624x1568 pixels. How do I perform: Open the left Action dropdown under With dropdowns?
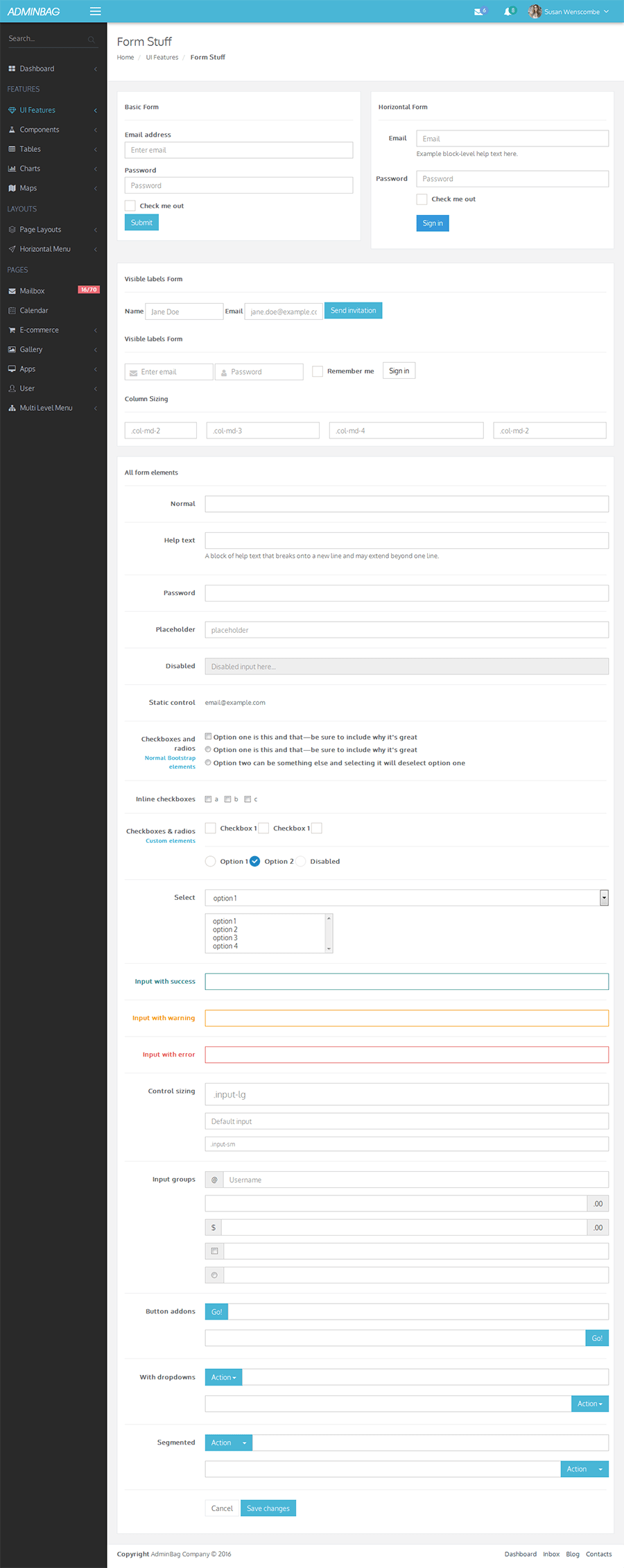pyautogui.click(x=223, y=1377)
